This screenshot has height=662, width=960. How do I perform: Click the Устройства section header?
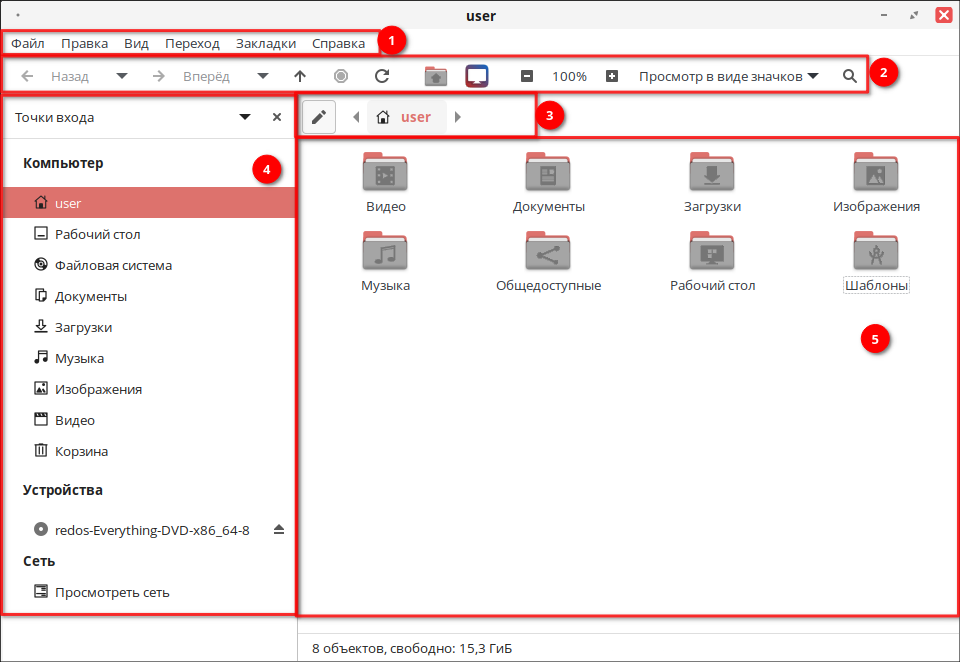tap(62, 490)
